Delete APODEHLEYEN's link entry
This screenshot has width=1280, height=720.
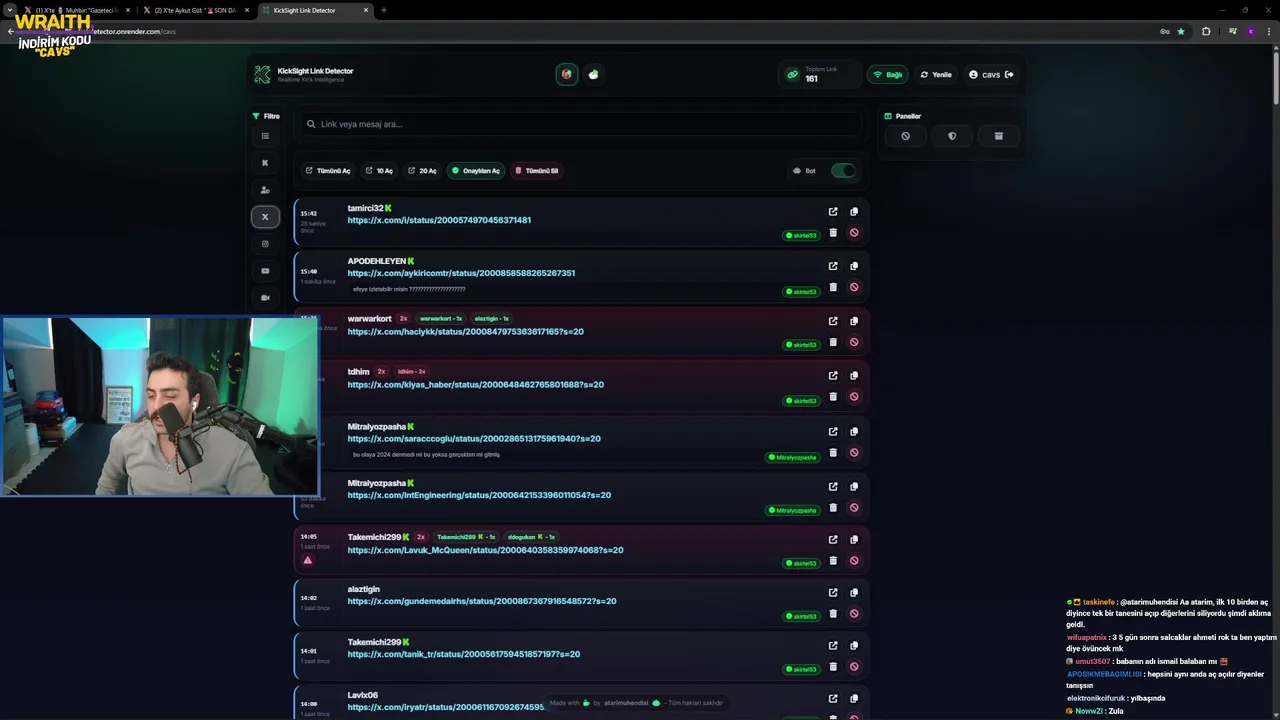[x=833, y=287]
